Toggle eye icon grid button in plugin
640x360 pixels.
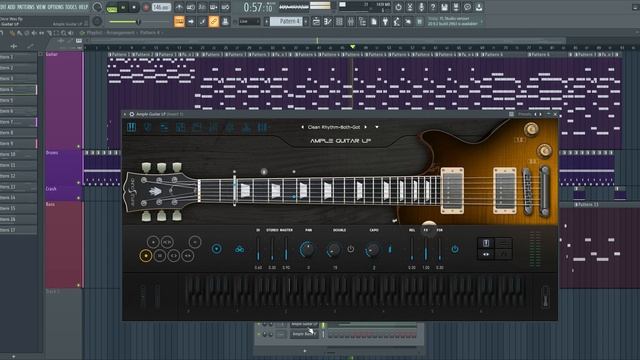point(486,254)
